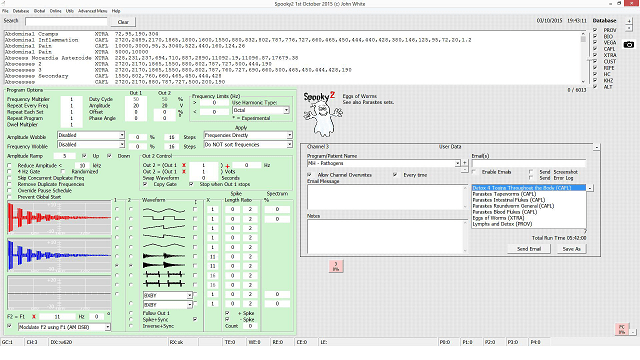Click the Clear search button
This screenshot has width=640, height=360.
click(x=123, y=22)
